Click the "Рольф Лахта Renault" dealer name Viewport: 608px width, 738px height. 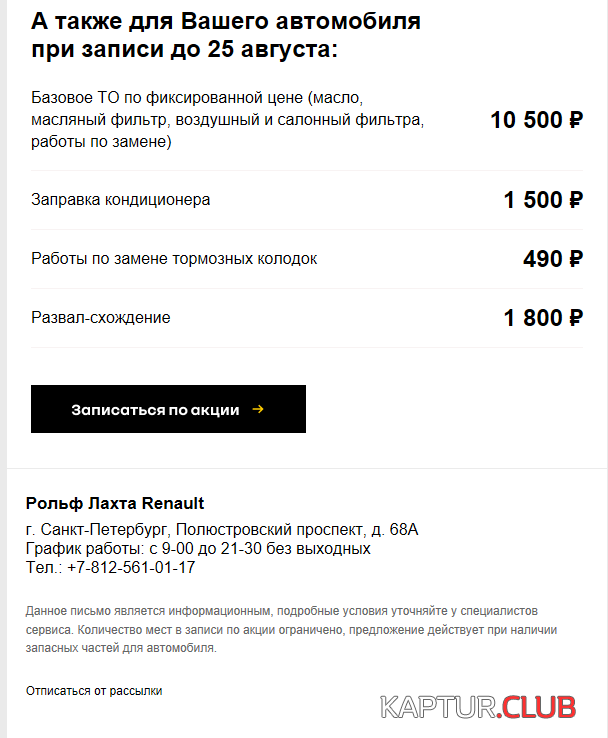pos(115,503)
